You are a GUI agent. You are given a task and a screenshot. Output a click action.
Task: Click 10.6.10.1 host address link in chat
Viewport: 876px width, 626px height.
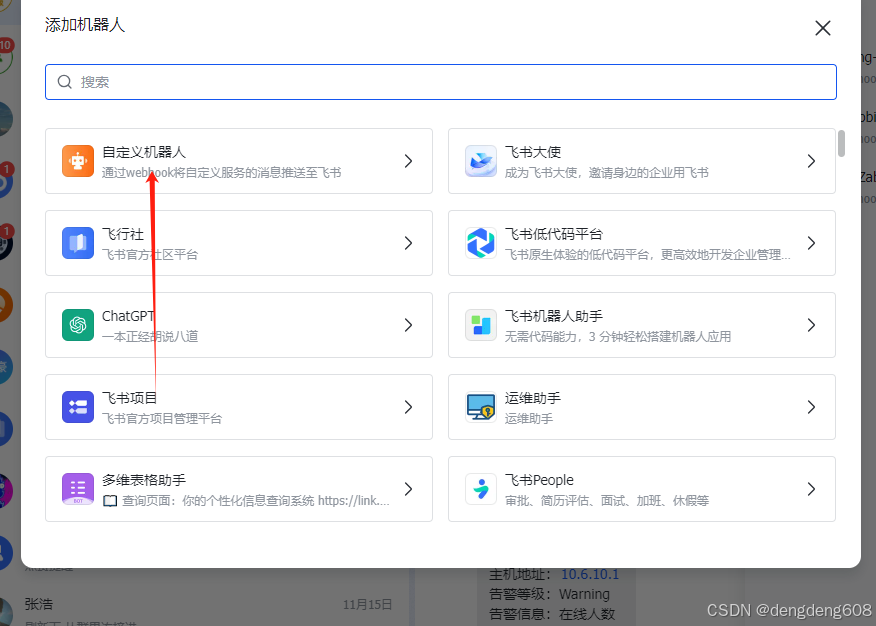pyautogui.click(x=590, y=574)
